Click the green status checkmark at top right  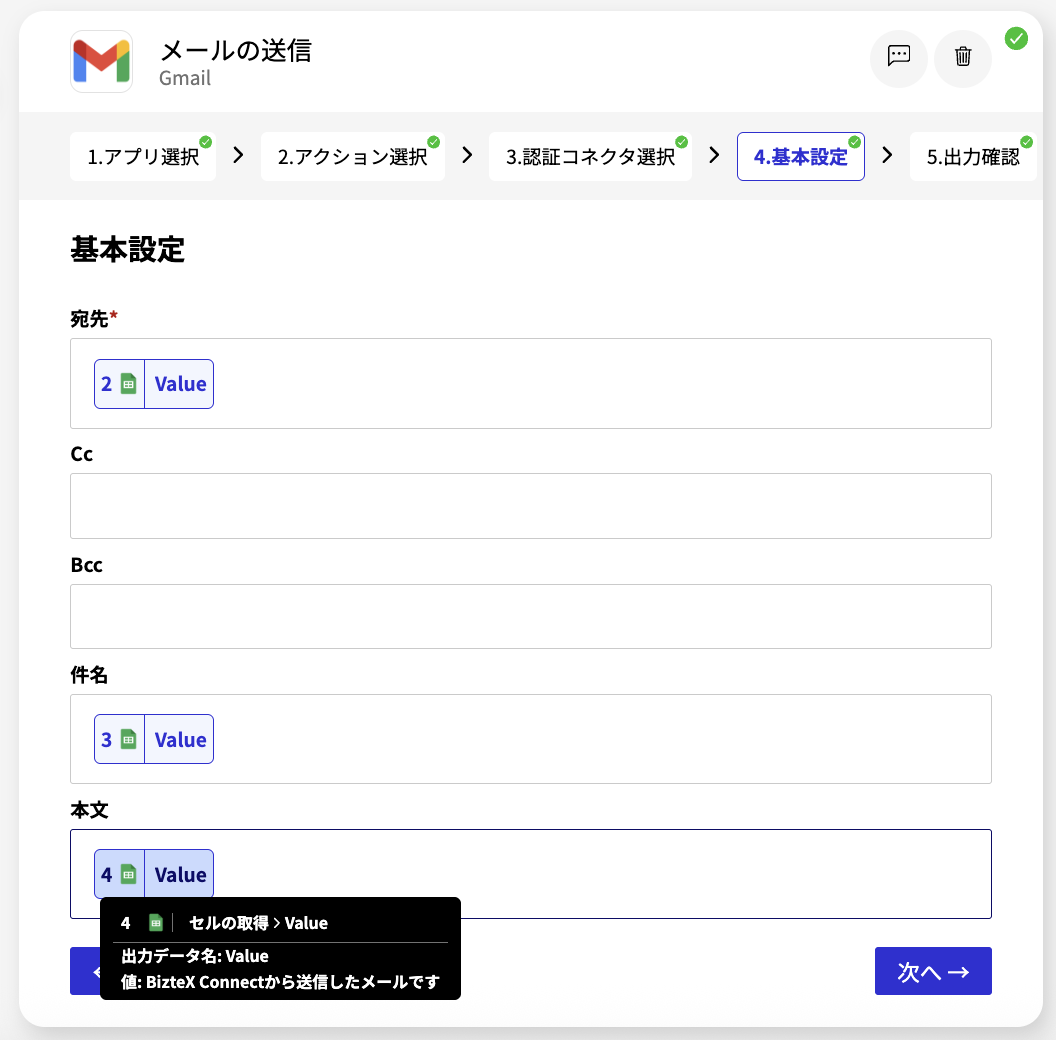point(1016,38)
